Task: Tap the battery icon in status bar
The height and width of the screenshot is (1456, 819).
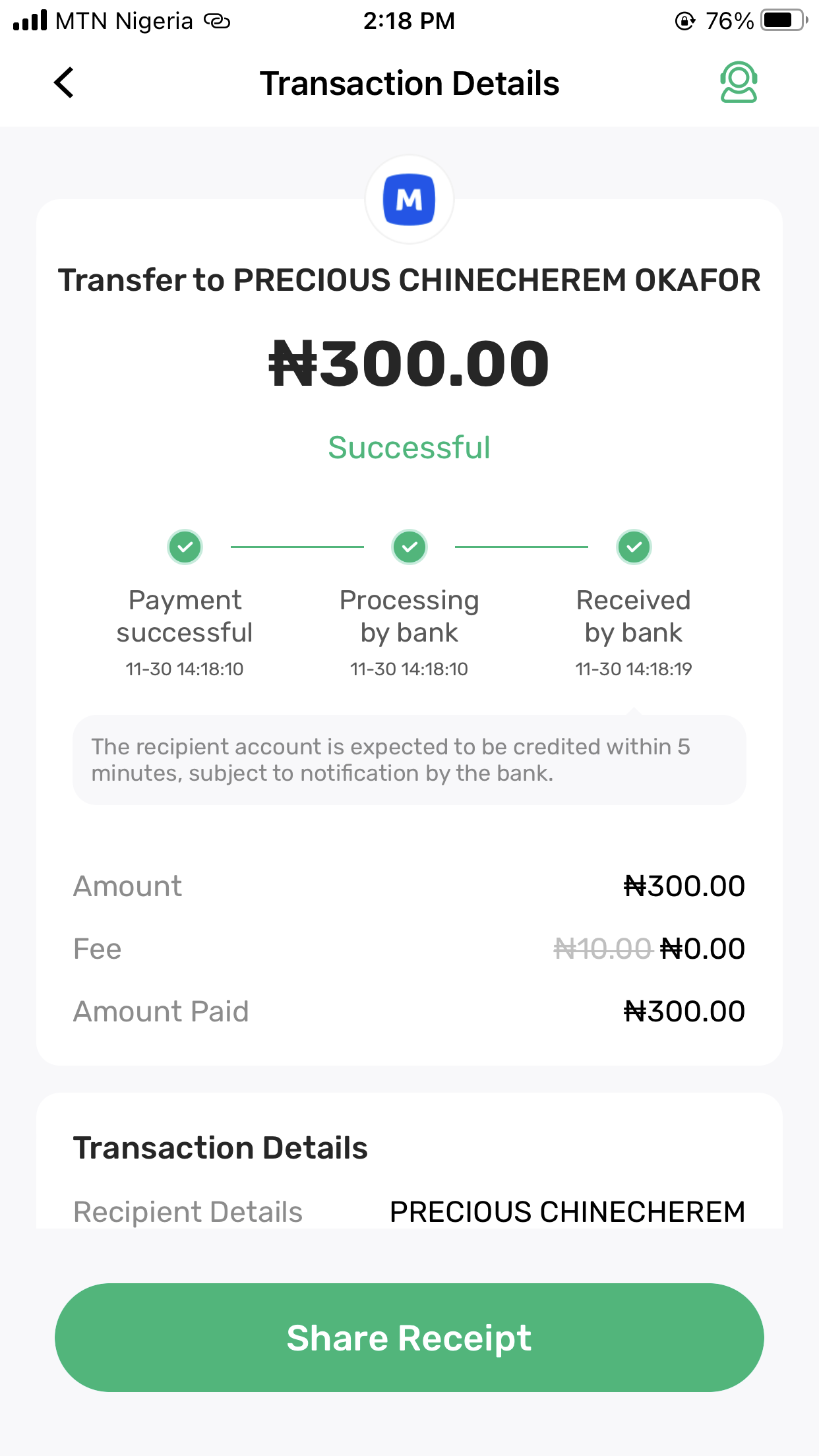Action: click(x=783, y=20)
